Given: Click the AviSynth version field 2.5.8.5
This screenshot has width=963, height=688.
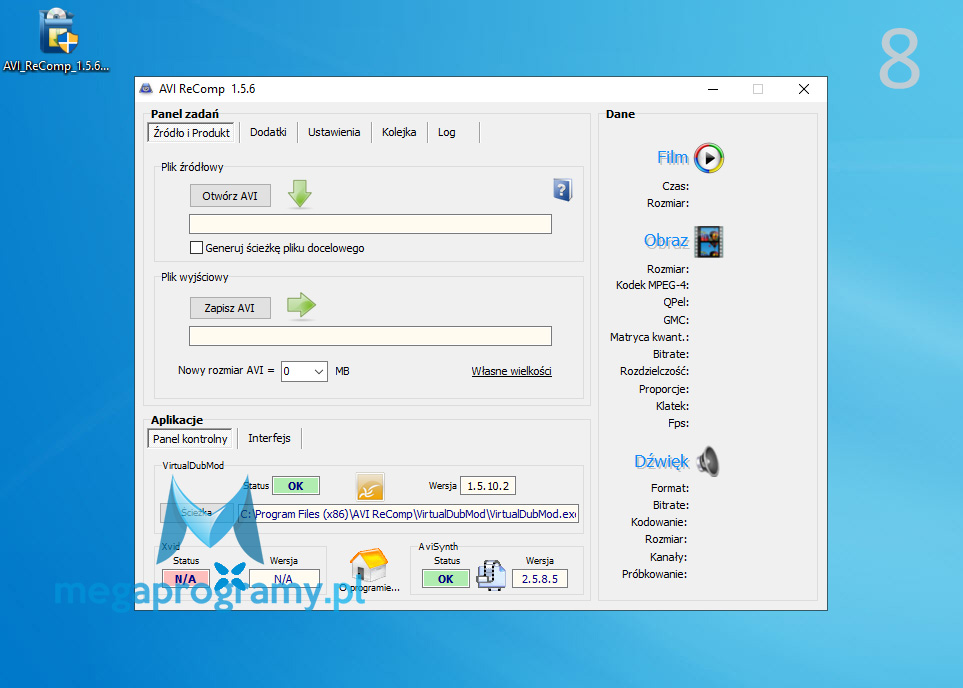Looking at the screenshot, I should tap(540, 579).
